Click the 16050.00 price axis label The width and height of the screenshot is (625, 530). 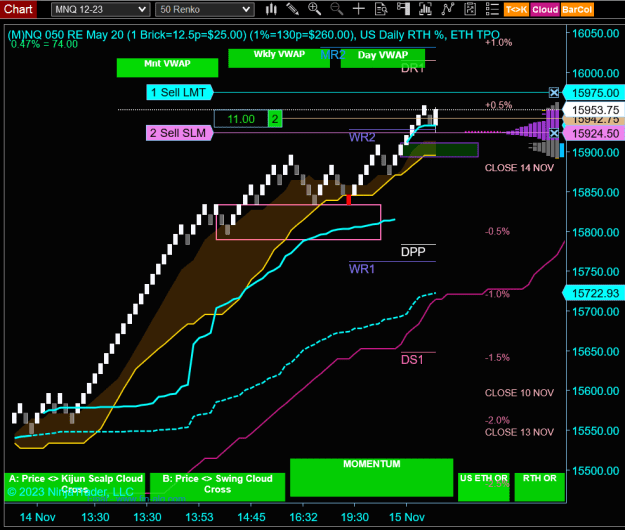pyautogui.click(x=596, y=33)
